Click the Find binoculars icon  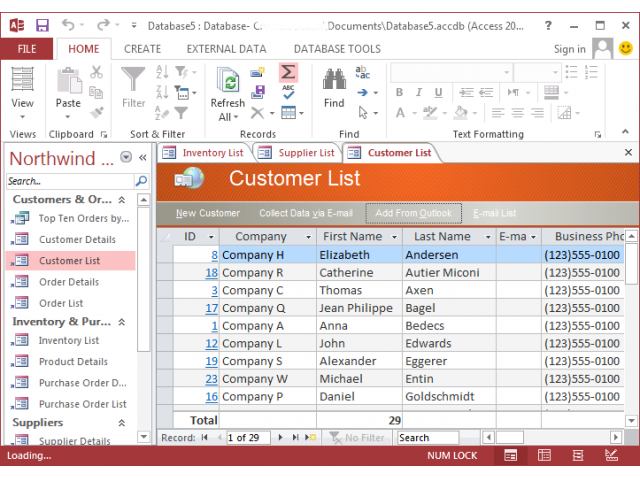click(334, 80)
